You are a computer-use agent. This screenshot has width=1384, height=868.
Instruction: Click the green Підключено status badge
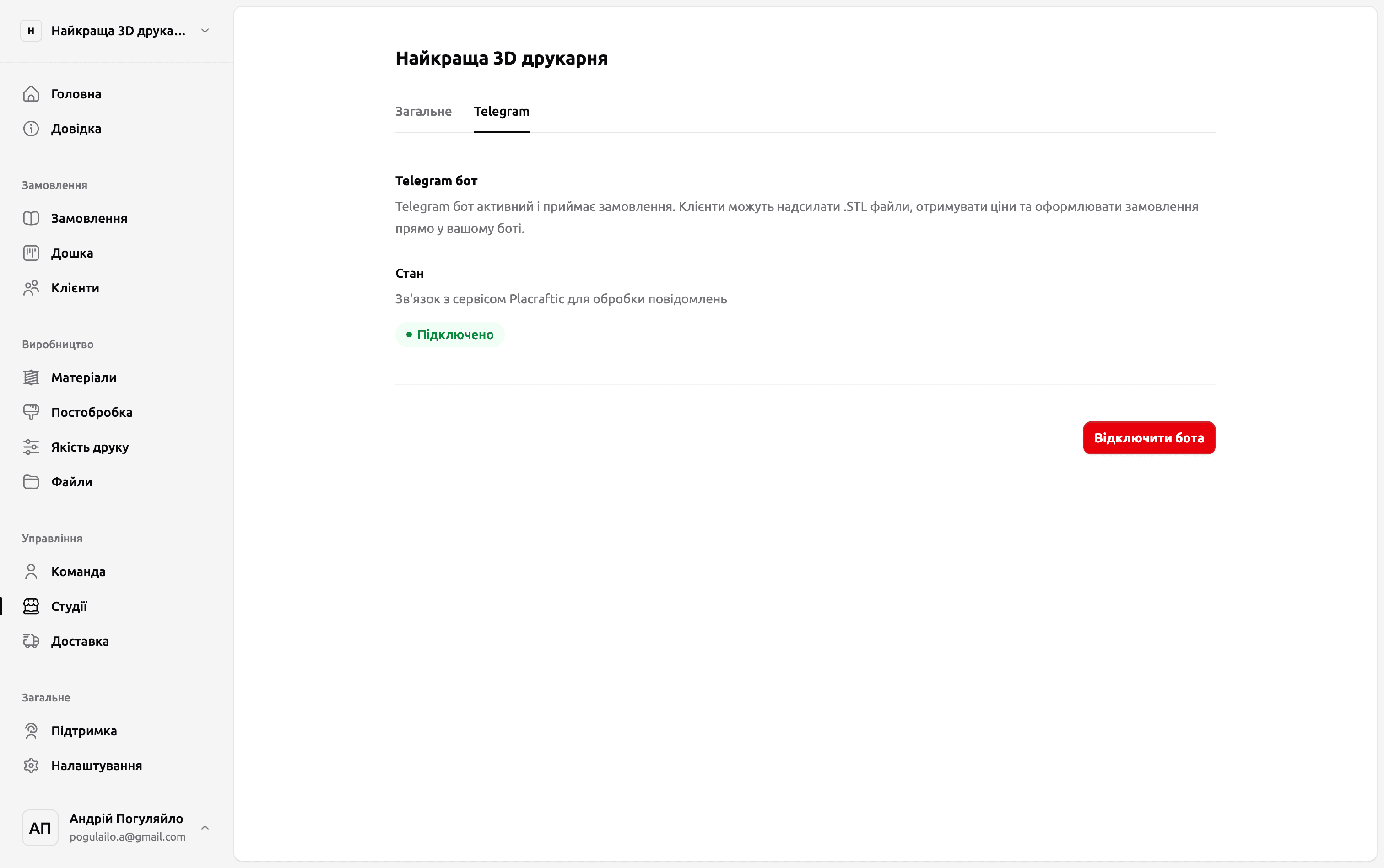pos(449,334)
